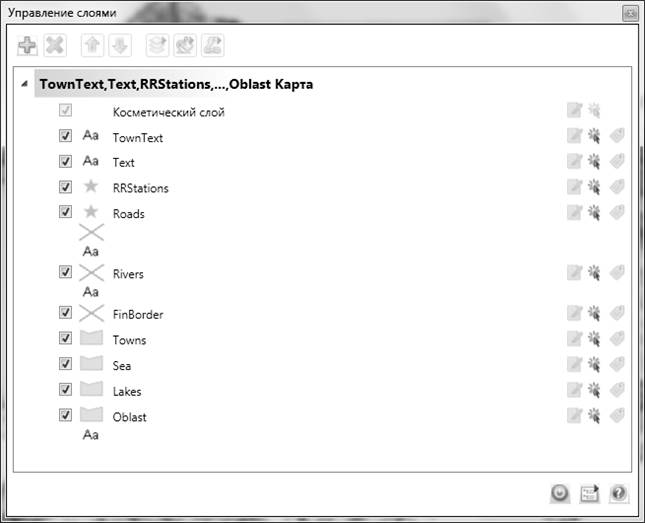This screenshot has height=523, width=645.
Task: Click the Add Layer plus icon
Action: [x=28, y=45]
